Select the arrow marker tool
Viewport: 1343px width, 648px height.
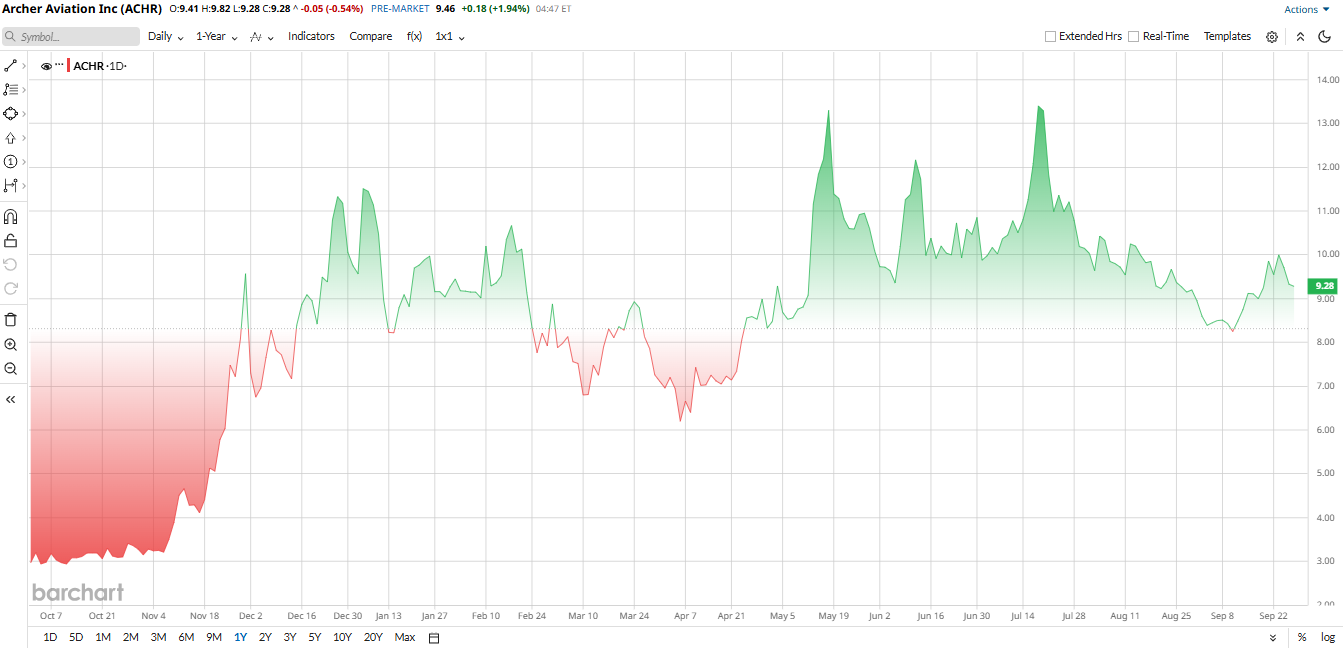coord(11,138)
